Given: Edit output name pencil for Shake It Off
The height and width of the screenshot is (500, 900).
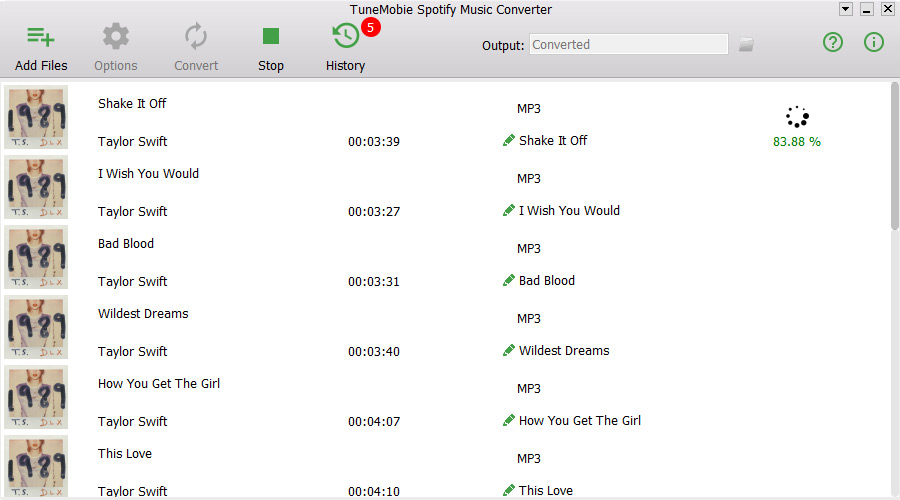Looking at the screenshot, I should (x=509, y=140).
